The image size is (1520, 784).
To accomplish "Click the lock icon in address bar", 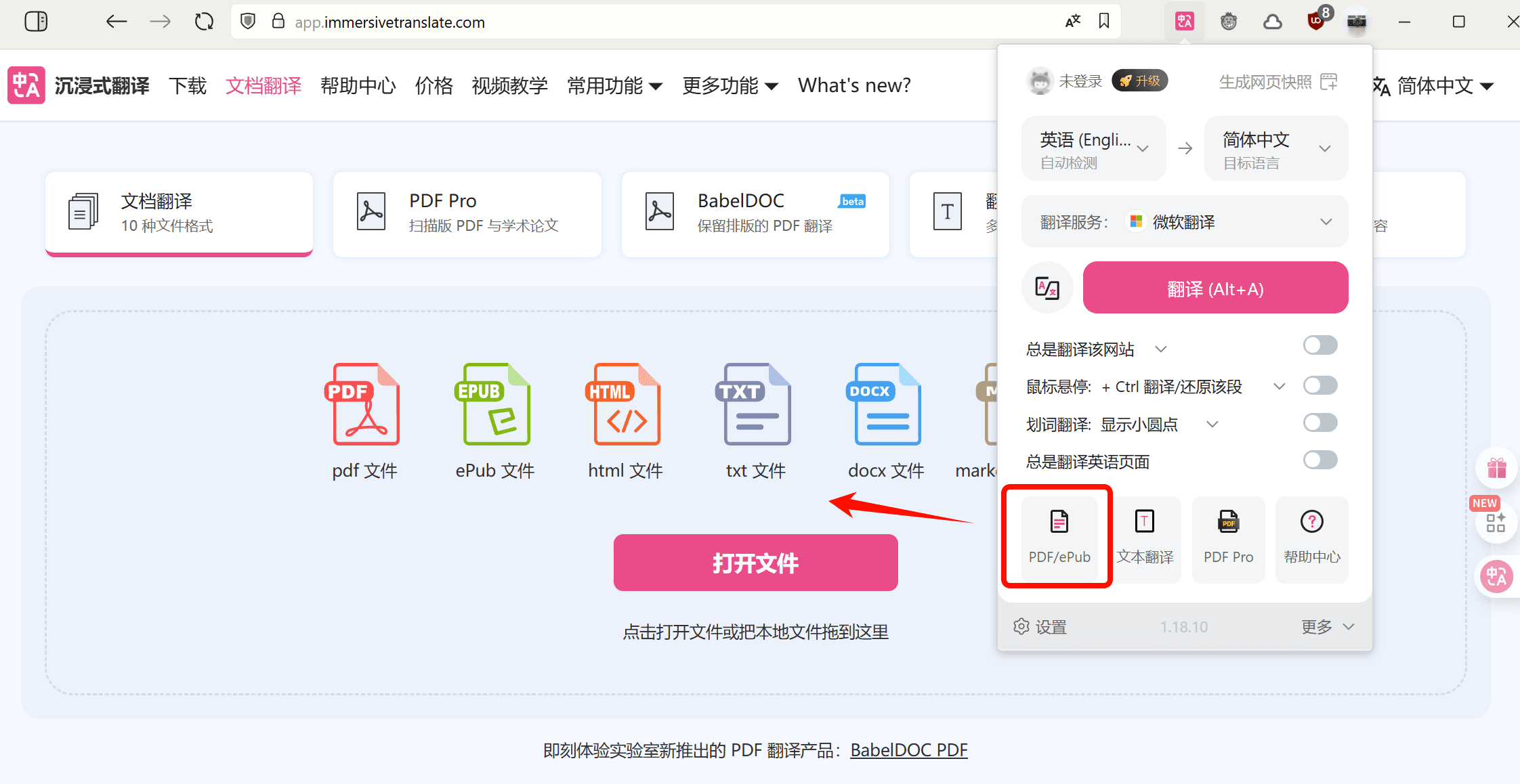I will 278,22.
